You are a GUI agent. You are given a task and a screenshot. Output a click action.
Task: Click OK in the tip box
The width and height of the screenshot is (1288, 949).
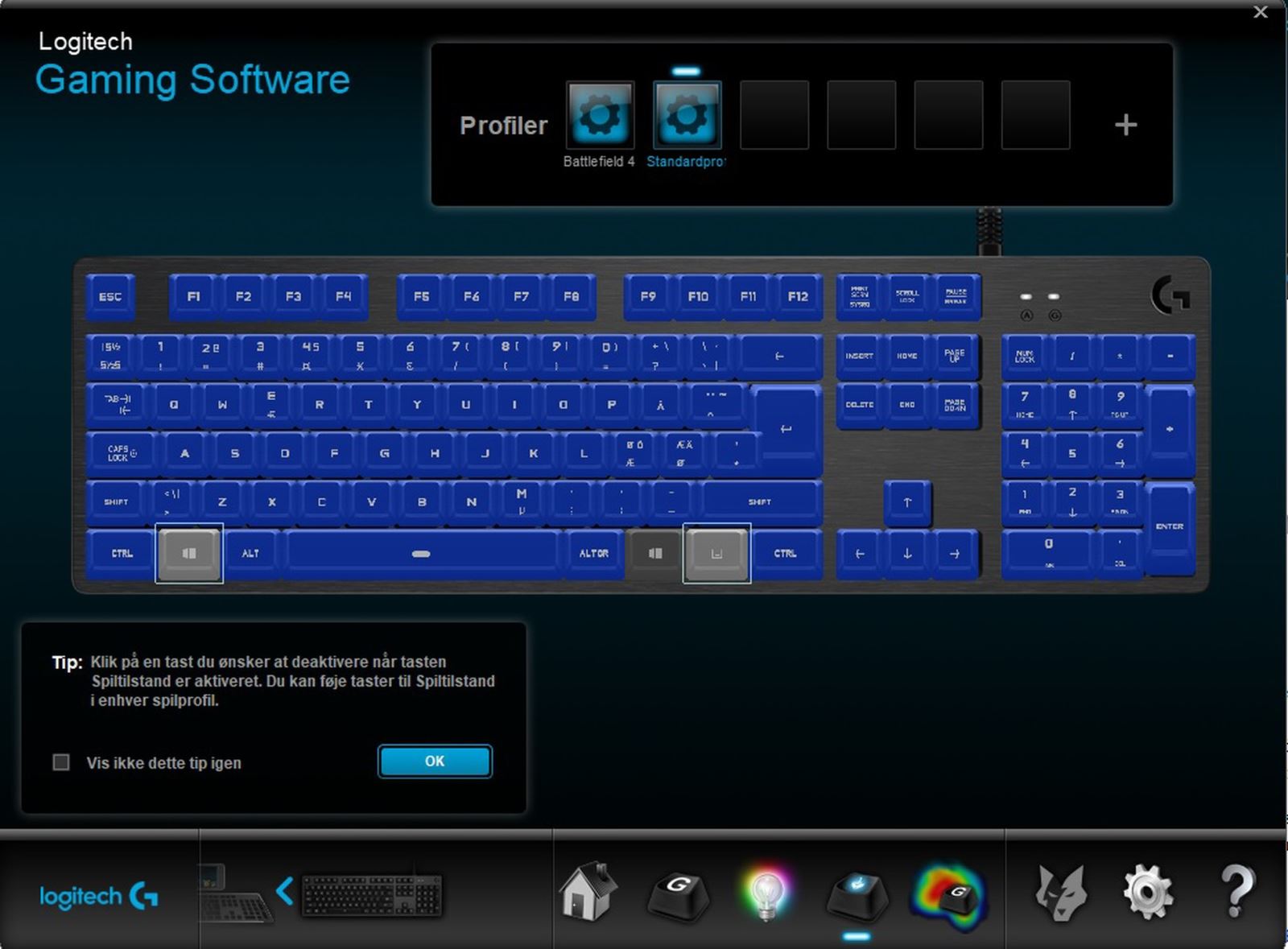point(435,761)
